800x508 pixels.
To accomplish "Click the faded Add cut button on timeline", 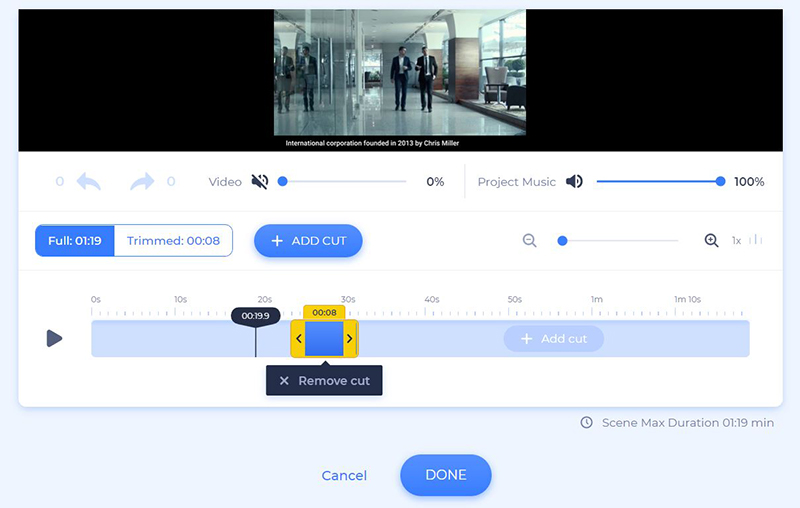I will pos(553,339).
